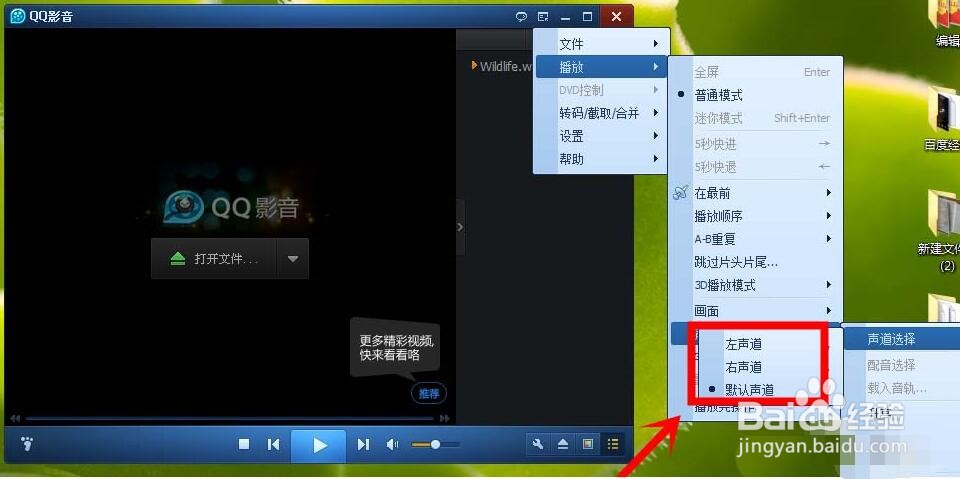Image resolution: width=960 pixels, height=479 pixels.
Task: Expand the 帮助 submenu arrow
Action: click(x=656, y=159)
